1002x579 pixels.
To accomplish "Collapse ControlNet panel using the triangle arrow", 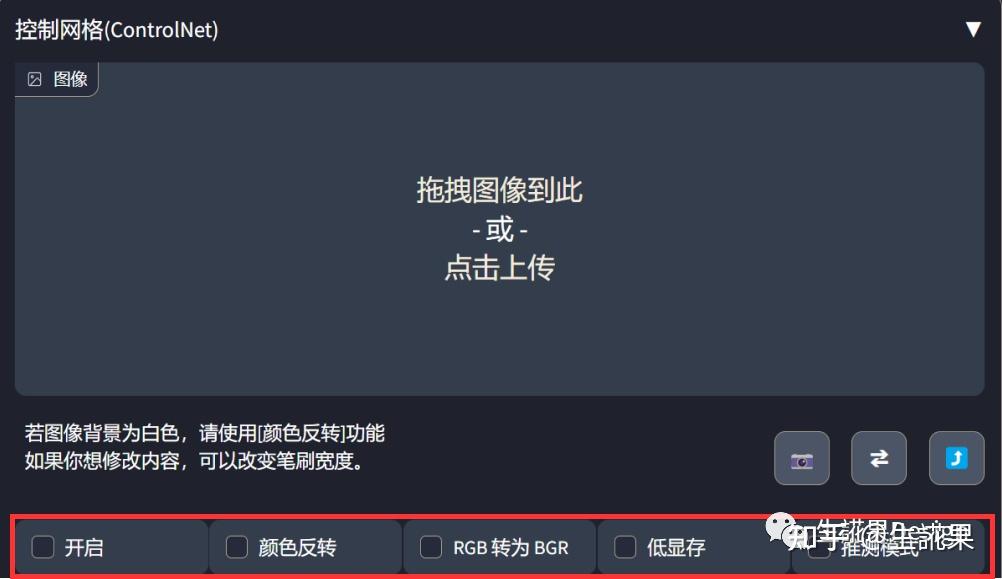I will coord(973,29).
